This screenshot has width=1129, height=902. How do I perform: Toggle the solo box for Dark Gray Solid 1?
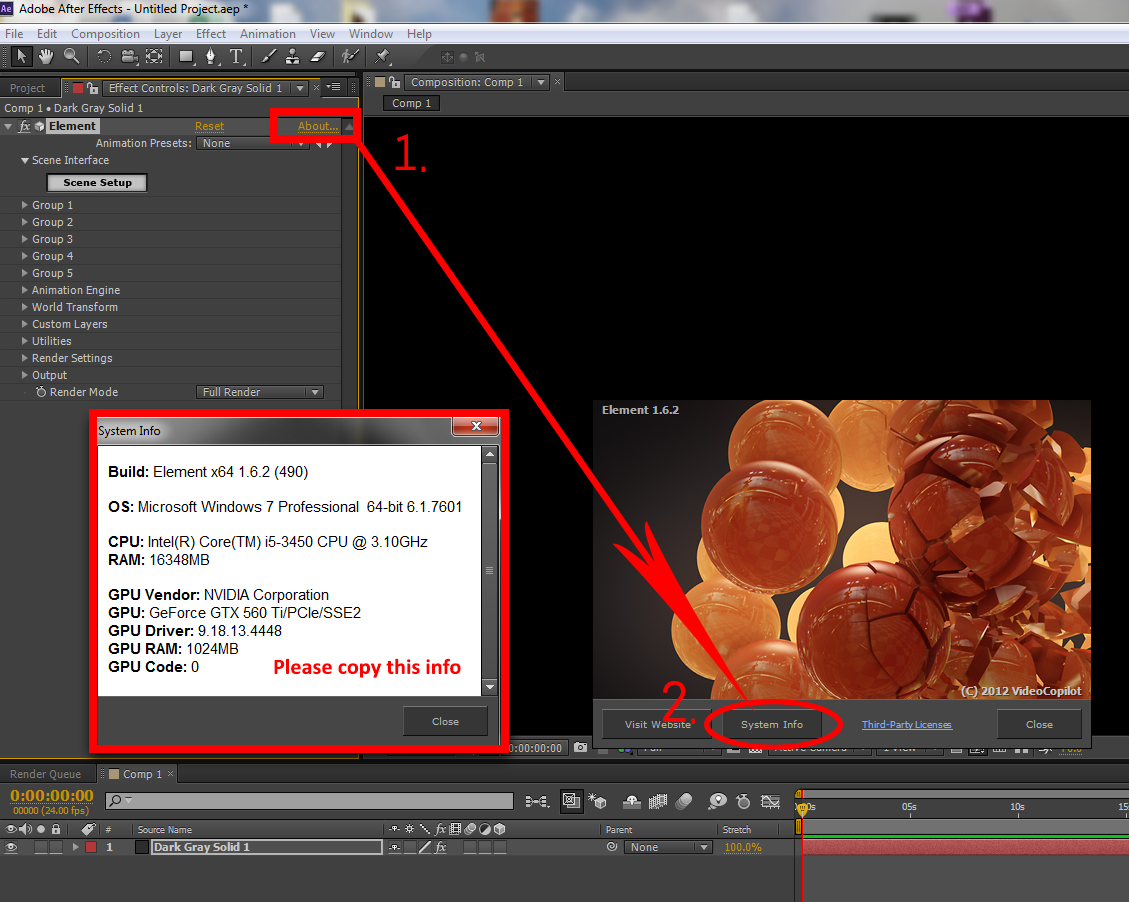[41, 847]
